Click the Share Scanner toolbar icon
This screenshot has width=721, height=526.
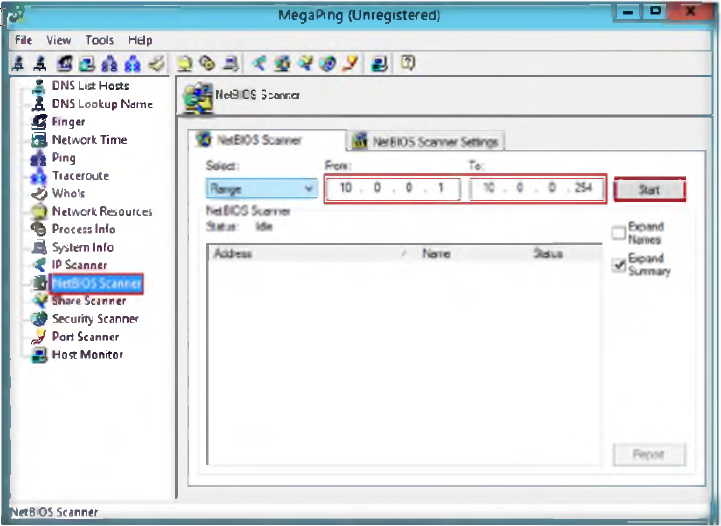tap(305, 63)
